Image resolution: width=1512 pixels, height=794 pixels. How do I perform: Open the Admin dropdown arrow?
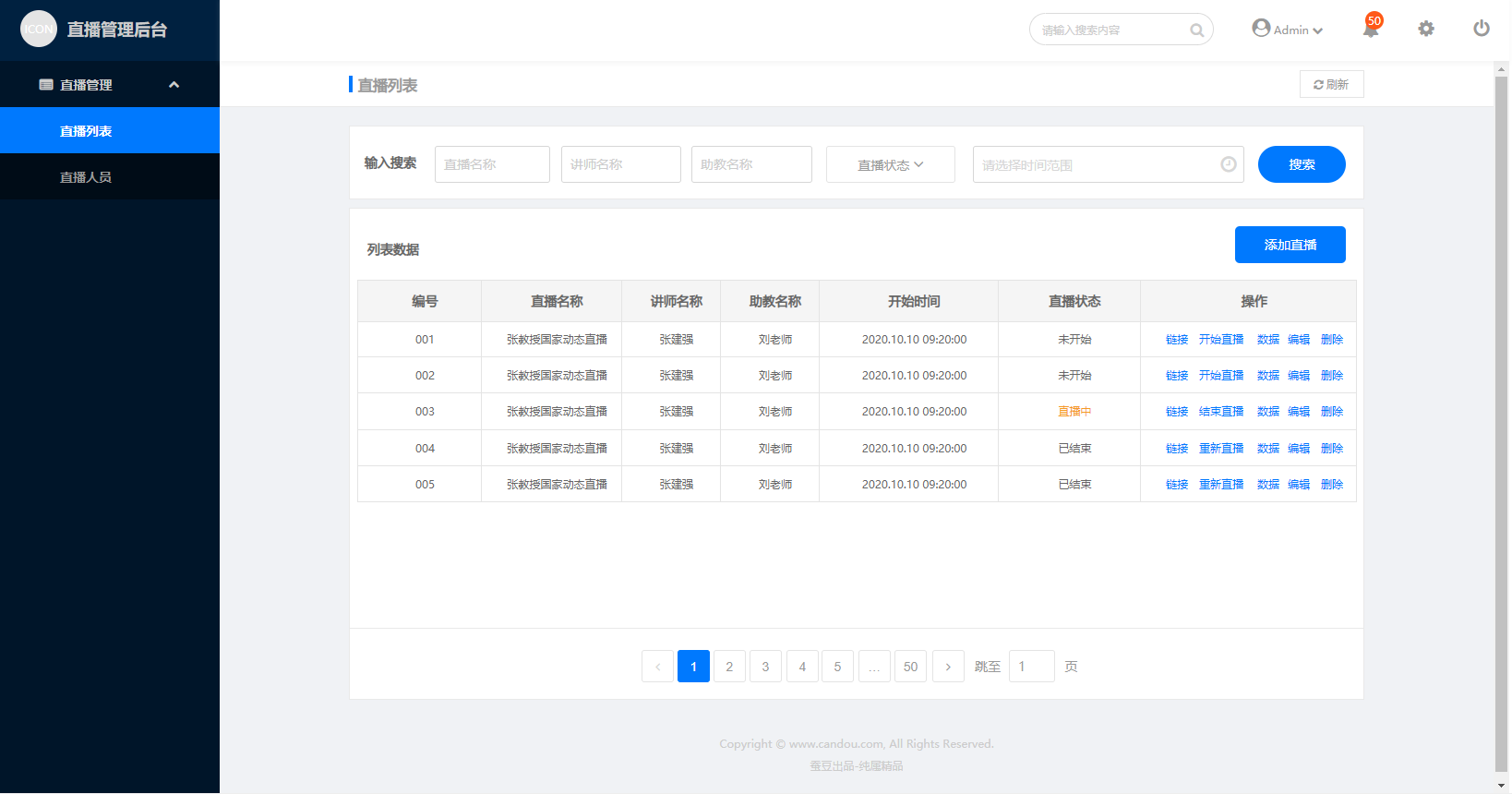(1318, 30)
